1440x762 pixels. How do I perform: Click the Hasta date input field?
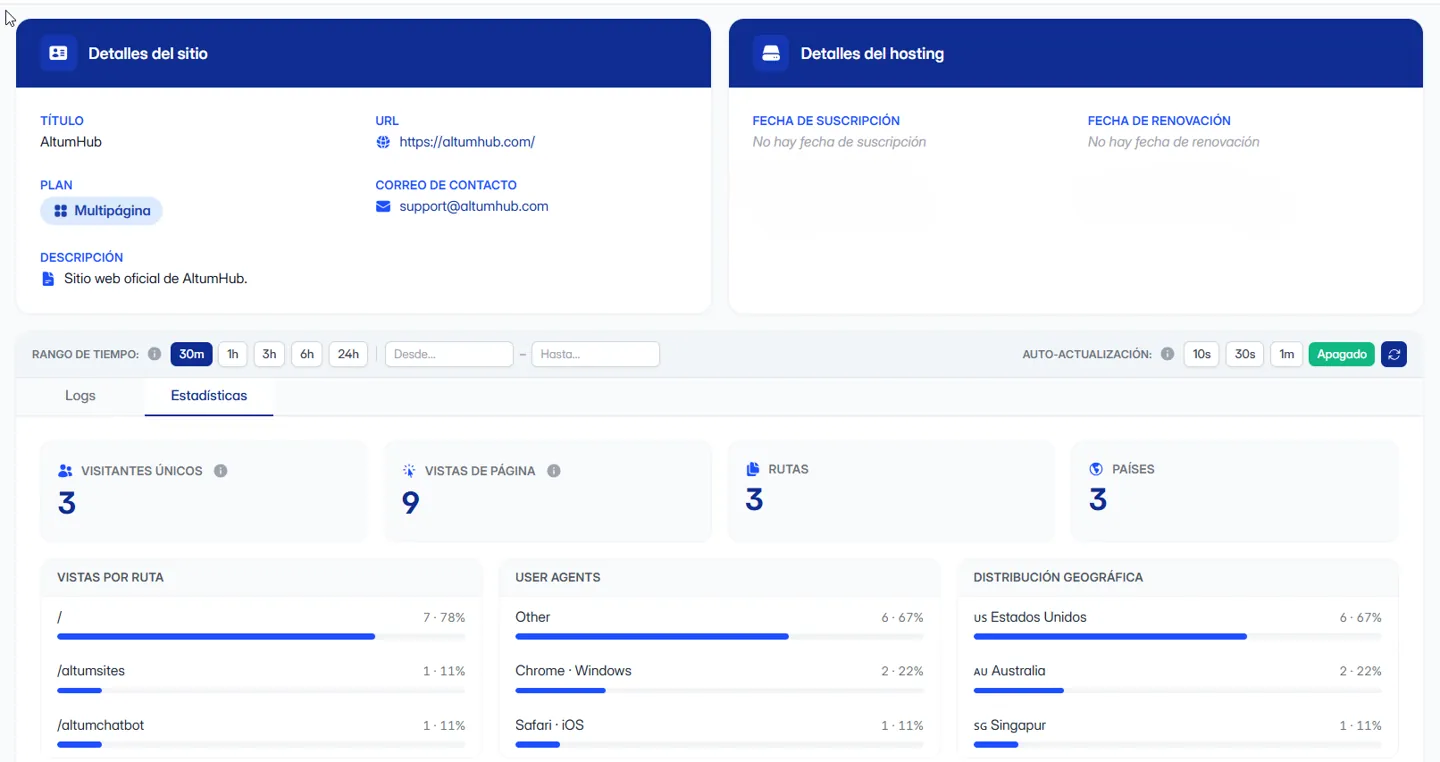(596, 354)
